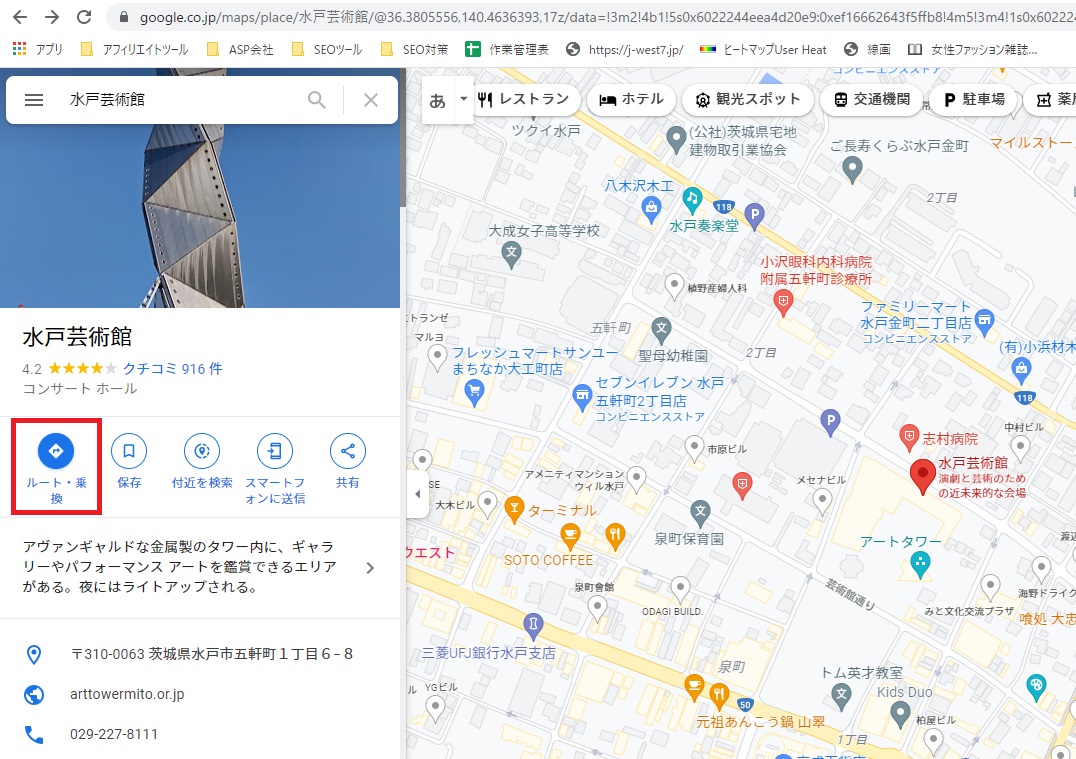The width and height of the screenshot is (1076, 759).
Task: Click the browser forward arrow
Action: 51,16
